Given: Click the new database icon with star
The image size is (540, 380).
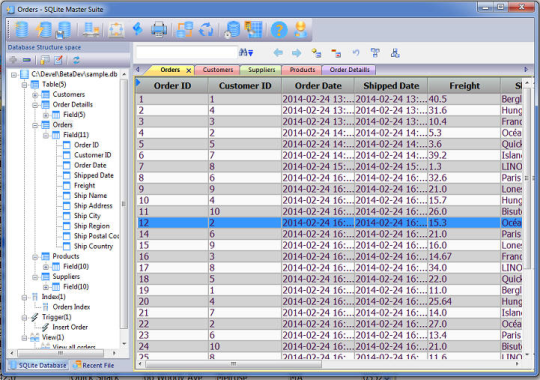Looking at the screenshot, I should (21, 29).
